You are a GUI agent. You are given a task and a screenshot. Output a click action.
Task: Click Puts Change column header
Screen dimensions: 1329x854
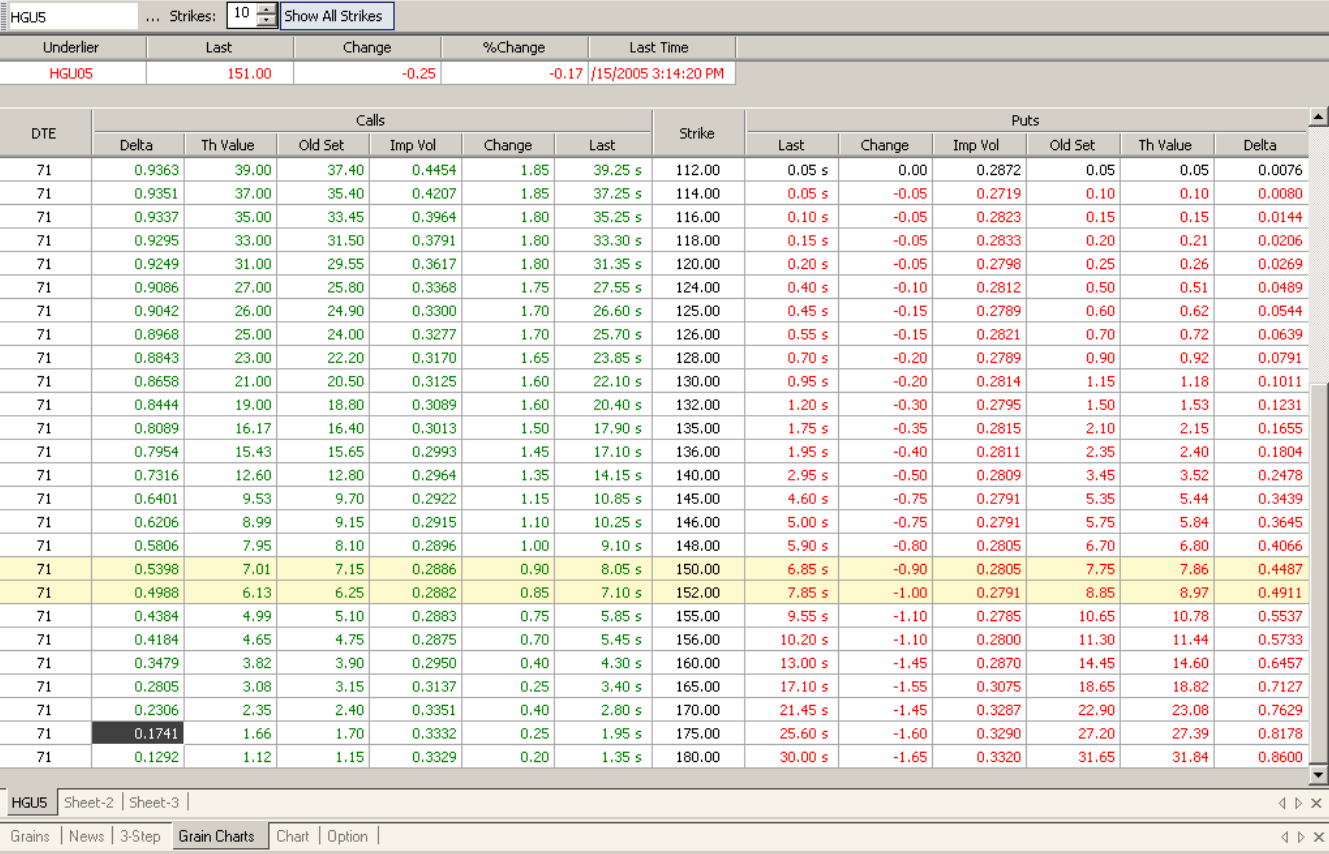click(x=885, y=145)
